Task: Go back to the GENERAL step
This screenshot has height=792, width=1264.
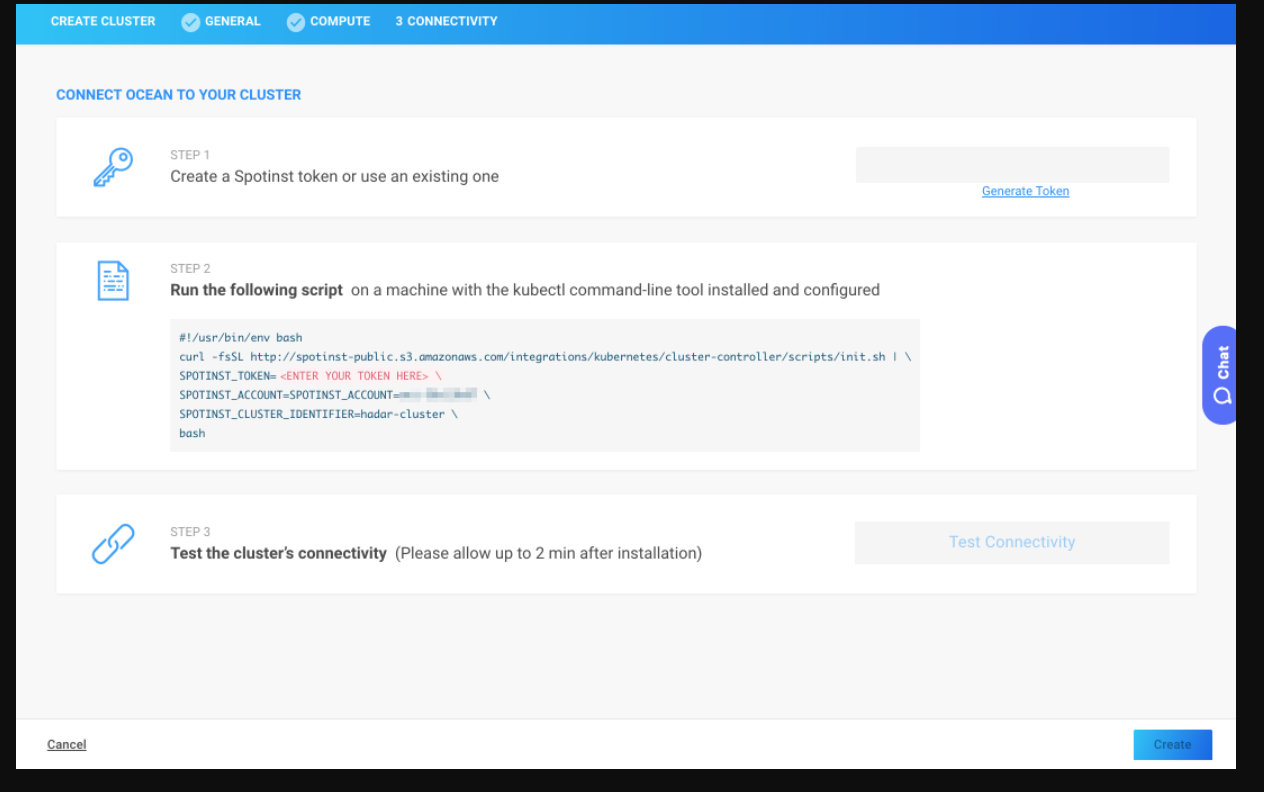Action: tap(232, 21)
